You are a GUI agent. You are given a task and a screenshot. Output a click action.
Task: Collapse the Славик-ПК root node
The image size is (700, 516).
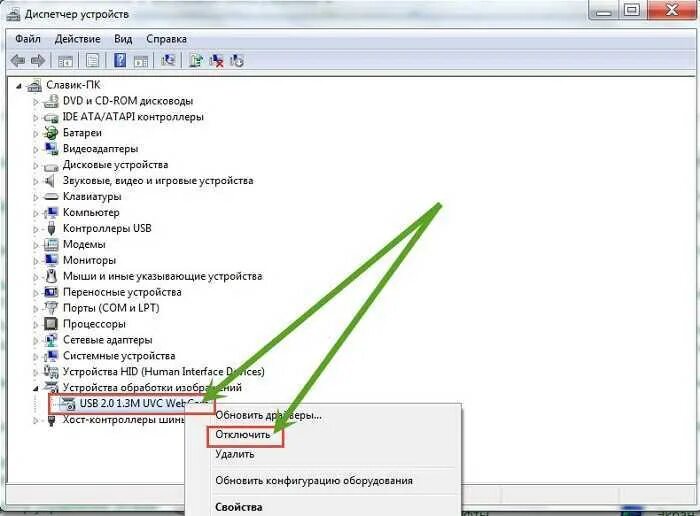(19, 86)
